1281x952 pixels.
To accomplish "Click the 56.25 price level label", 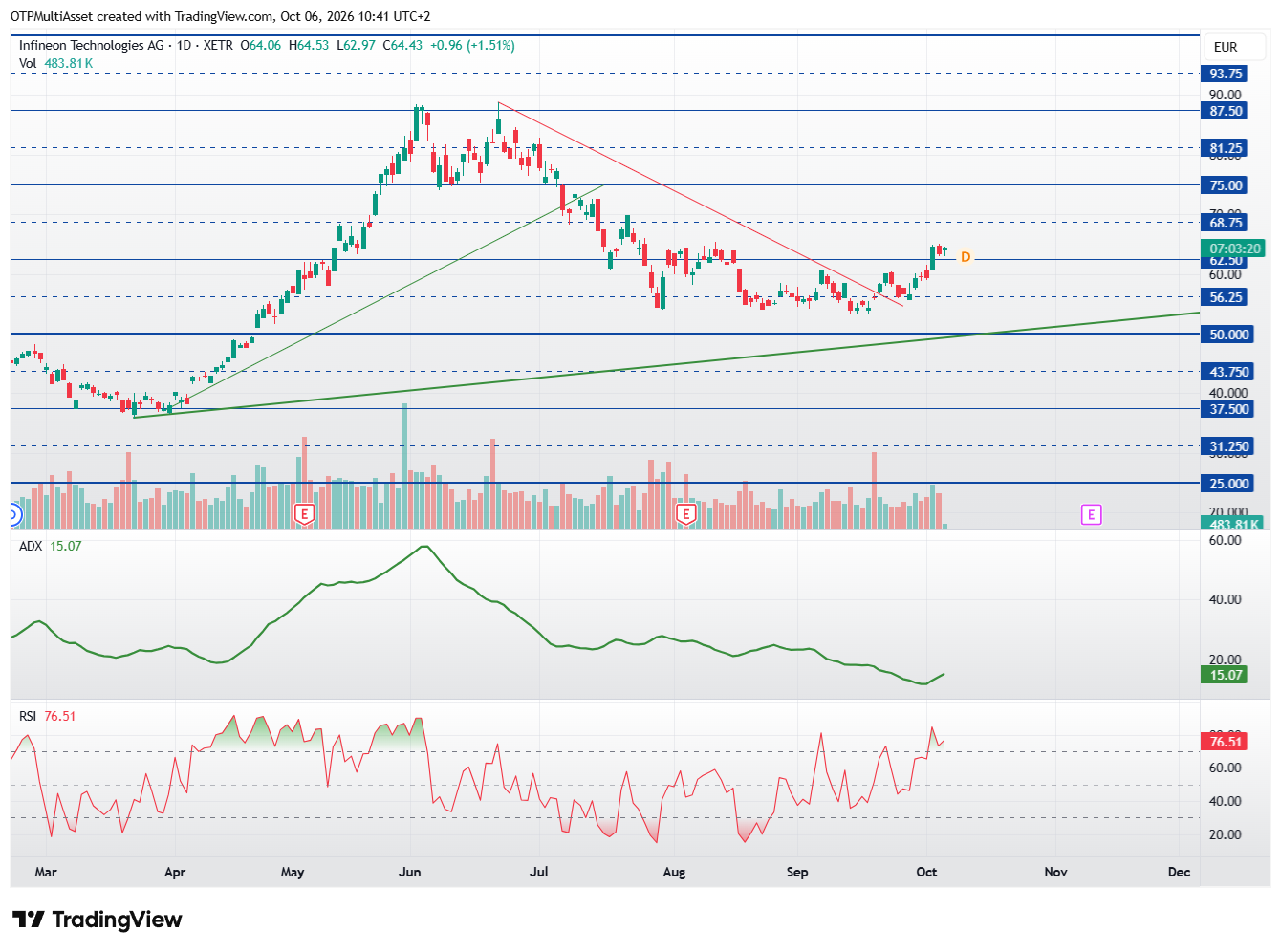I will pos(1226,297).
